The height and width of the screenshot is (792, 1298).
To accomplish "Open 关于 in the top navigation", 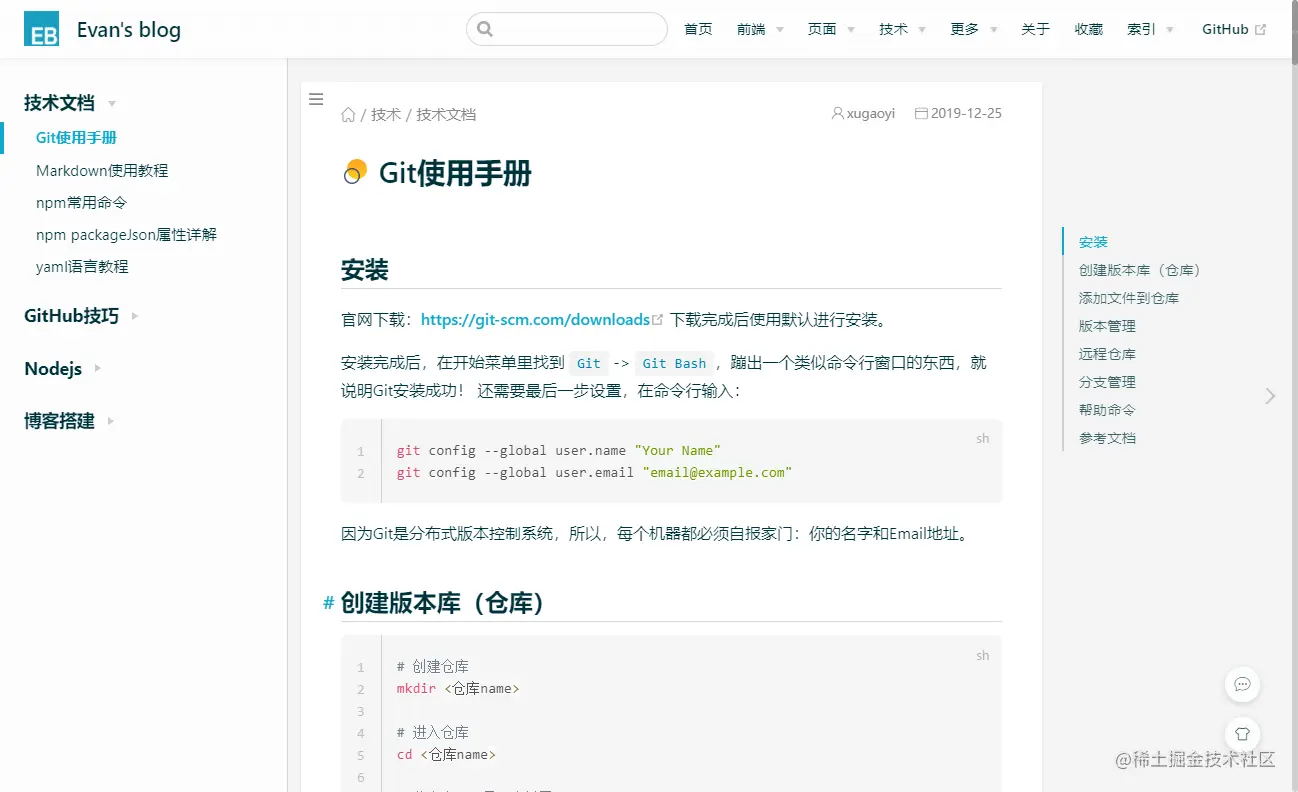I will [1035, 29].
